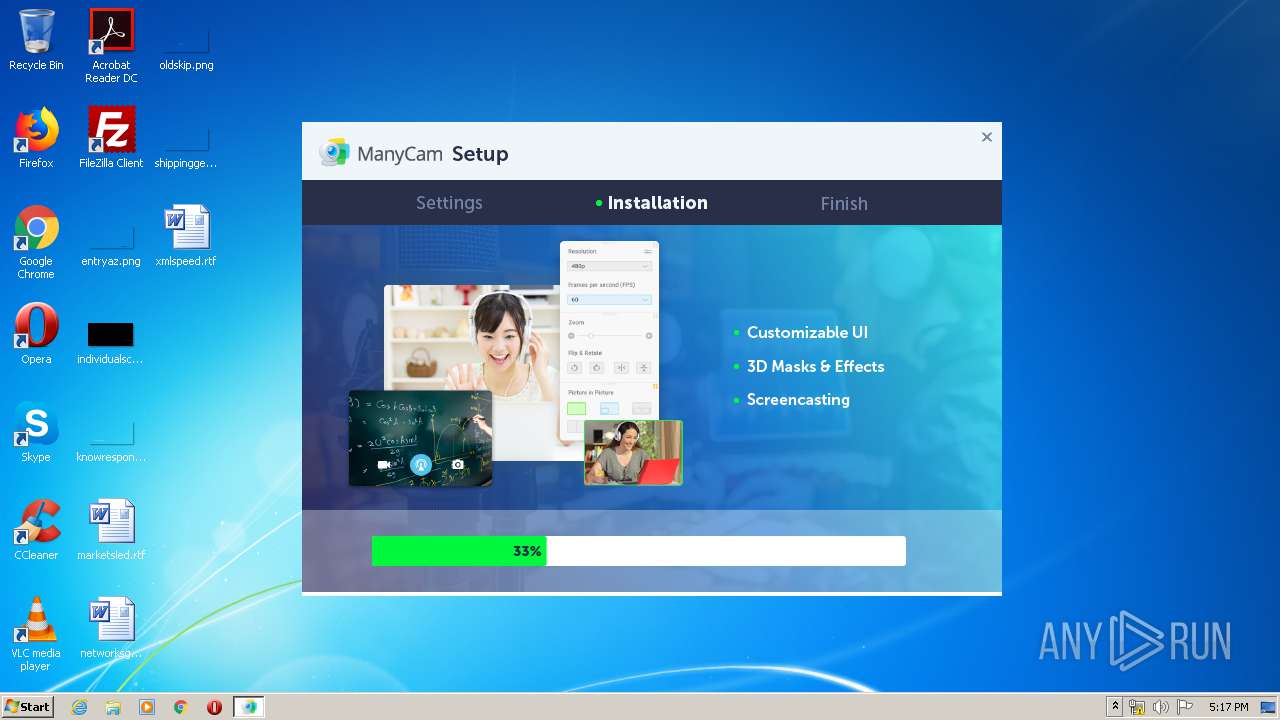Viewport: 1280px width, 720px height.
Task: Select the ManyCam setup taskbar button
Action: click(249, 707)
